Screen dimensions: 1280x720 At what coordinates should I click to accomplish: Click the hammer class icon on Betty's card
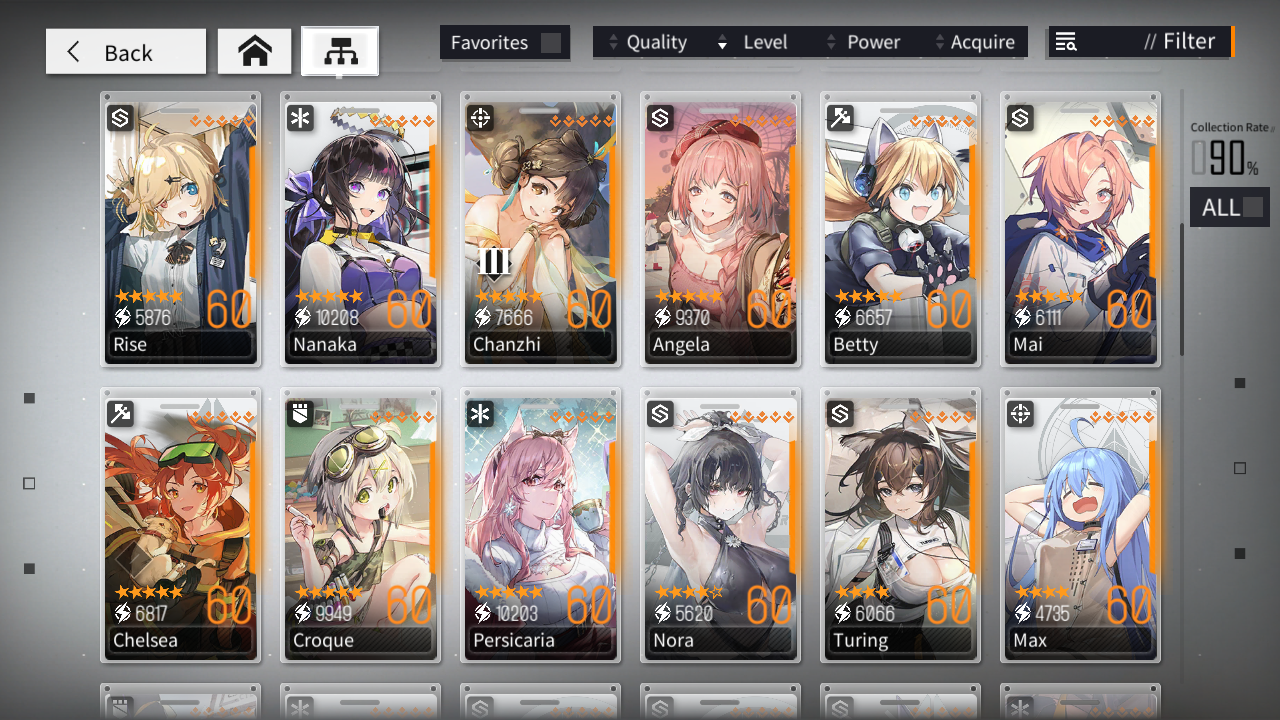tap(840, 119)
